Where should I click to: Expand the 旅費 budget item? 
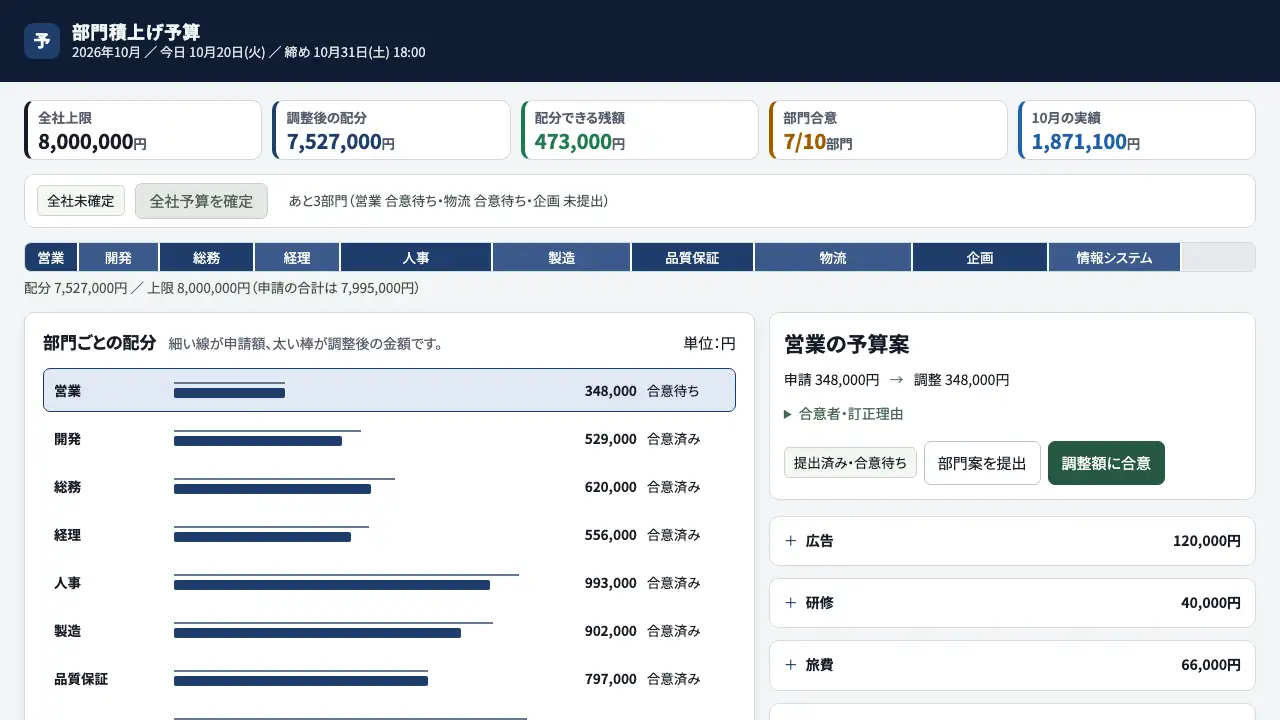pos(1012,665)
